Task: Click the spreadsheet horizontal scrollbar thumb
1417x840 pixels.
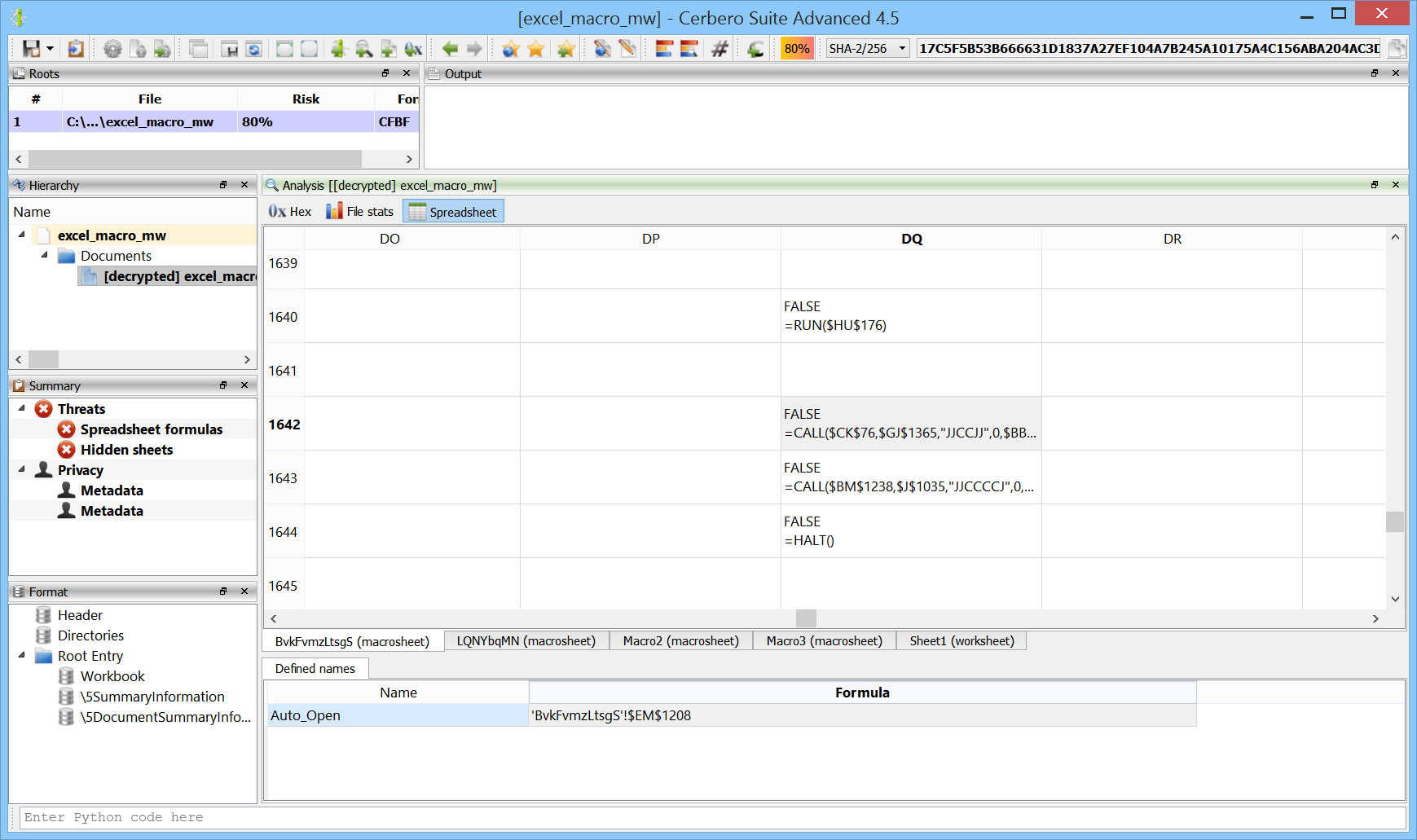Action: pos(806,618)
